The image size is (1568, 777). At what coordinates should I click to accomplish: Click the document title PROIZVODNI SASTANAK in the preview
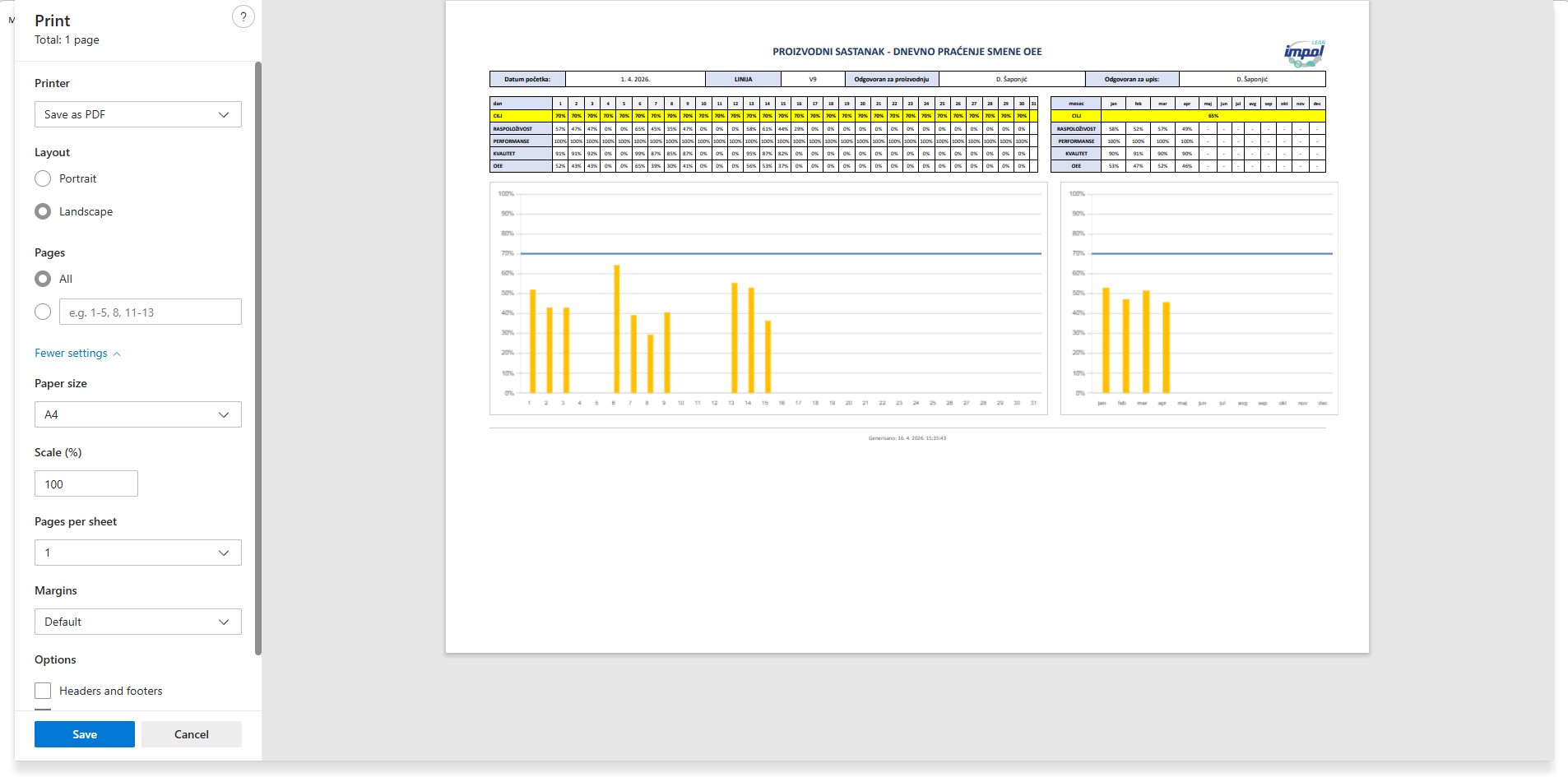tap(907, 52)
